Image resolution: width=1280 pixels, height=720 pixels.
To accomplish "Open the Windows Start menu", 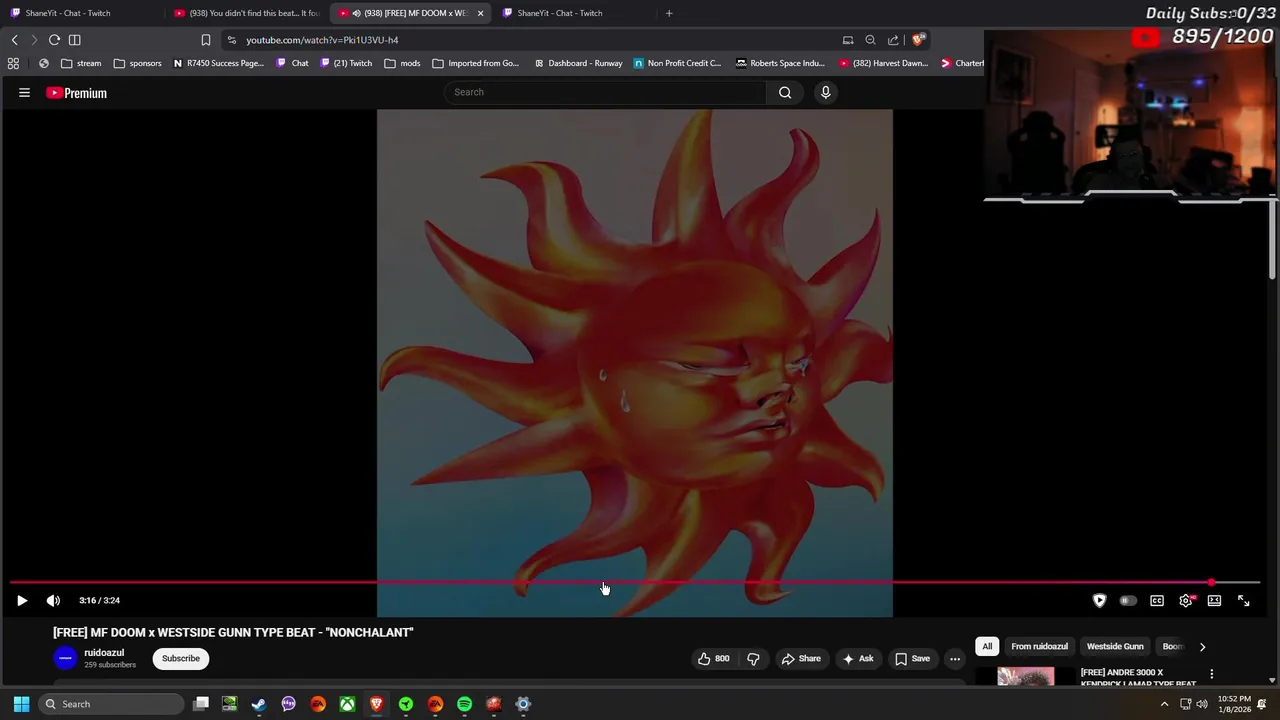I will [x=21, y=704].
